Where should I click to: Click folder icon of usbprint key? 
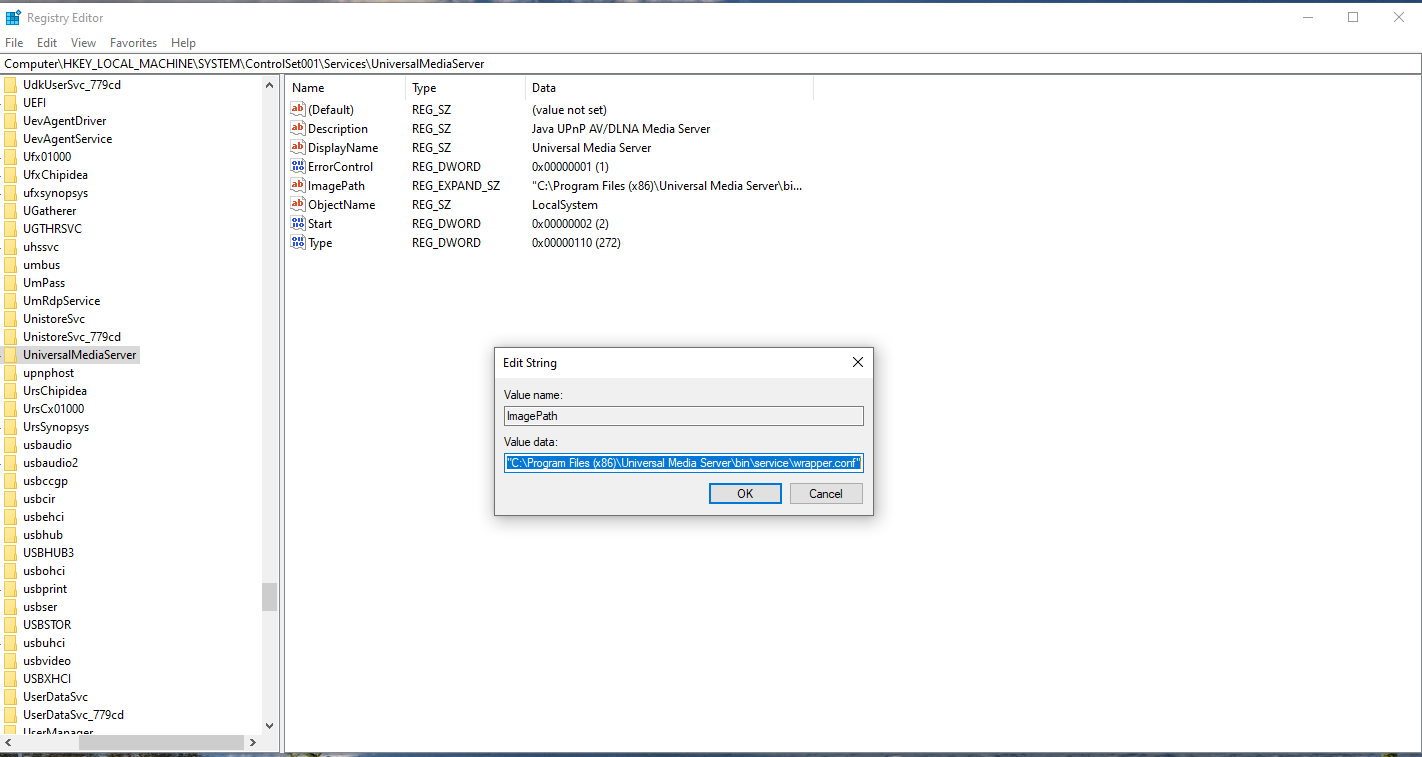10,589
